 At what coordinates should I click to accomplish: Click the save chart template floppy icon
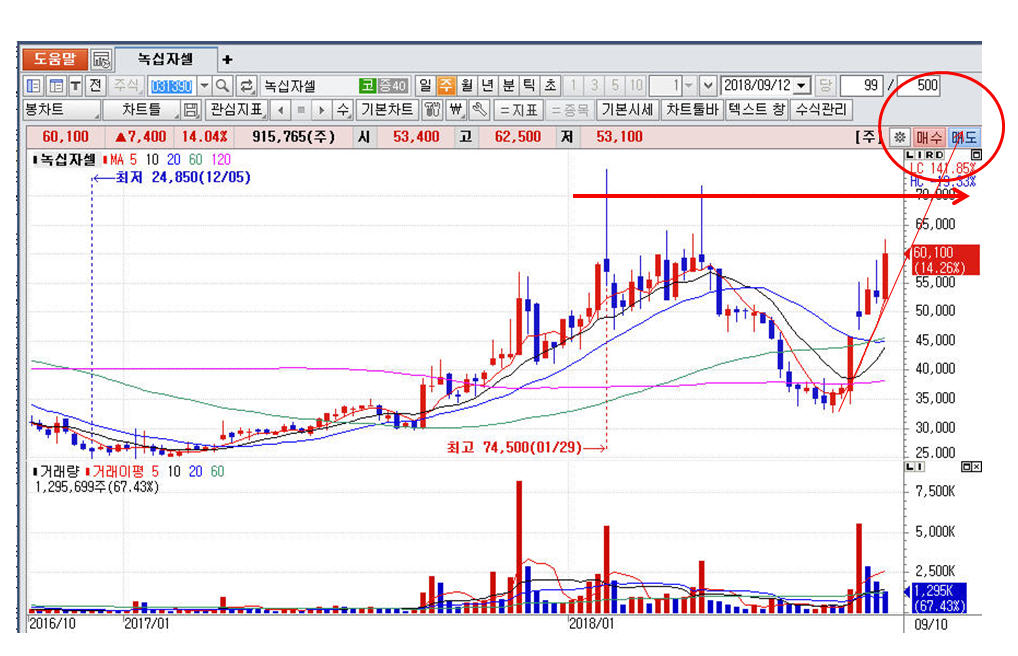tap(191, 110)
